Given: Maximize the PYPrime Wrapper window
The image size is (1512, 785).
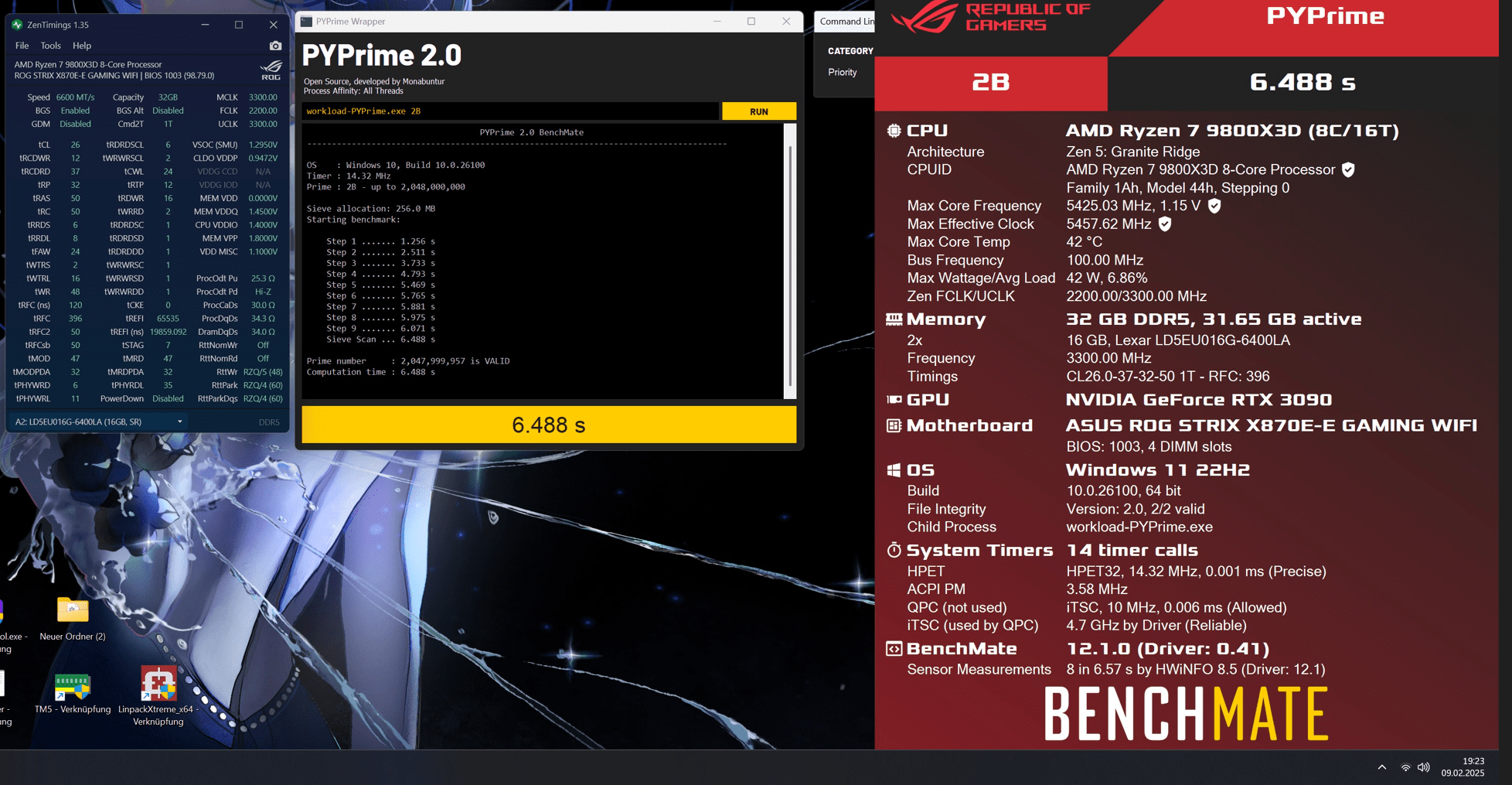Looking at the screenshot, I should 751,22.
